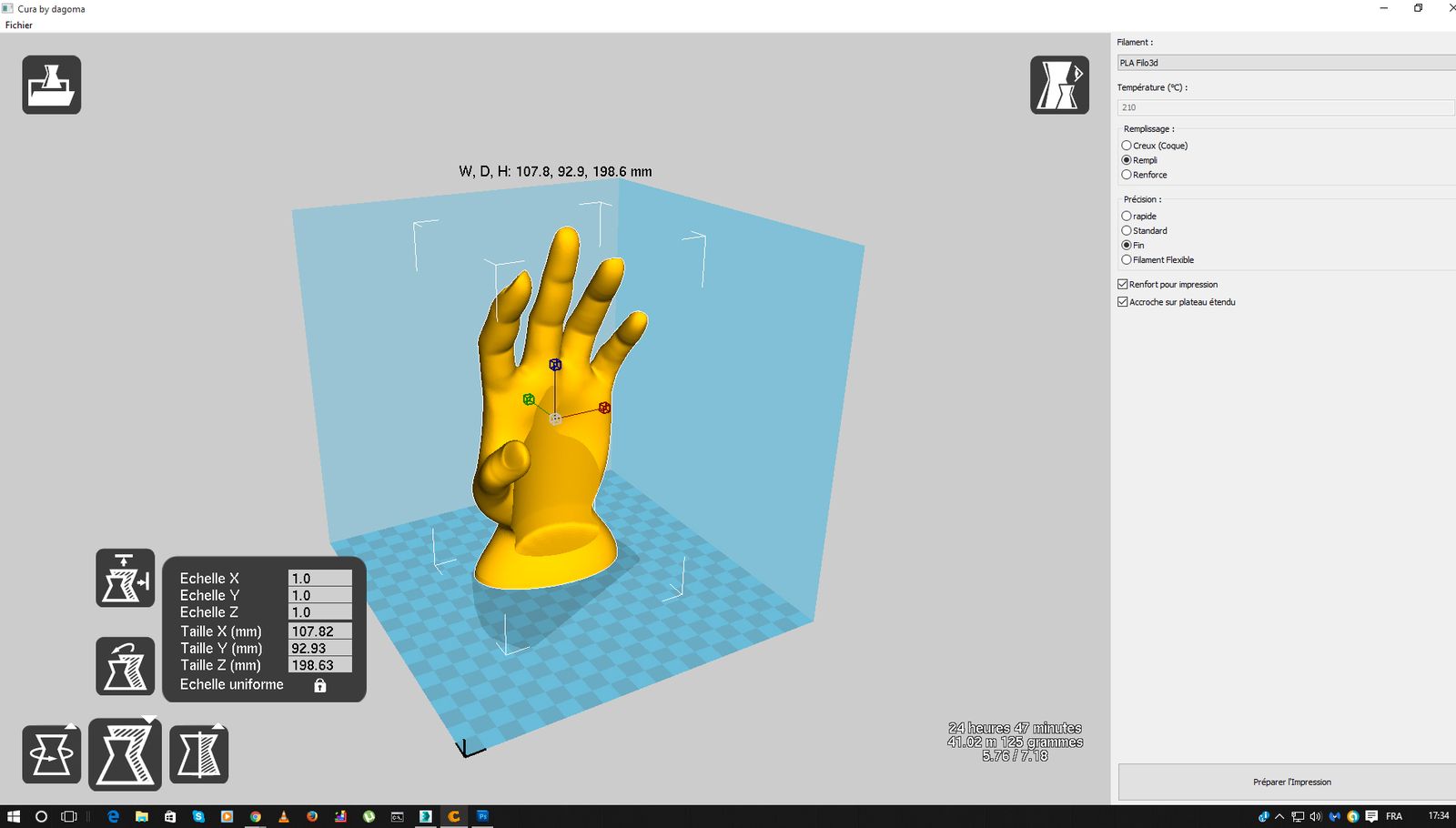This screenshot has height=828, width=1456.
Task: Open Photoshop from taskbar
Action: pyautogui.click(x=483, y=816)
